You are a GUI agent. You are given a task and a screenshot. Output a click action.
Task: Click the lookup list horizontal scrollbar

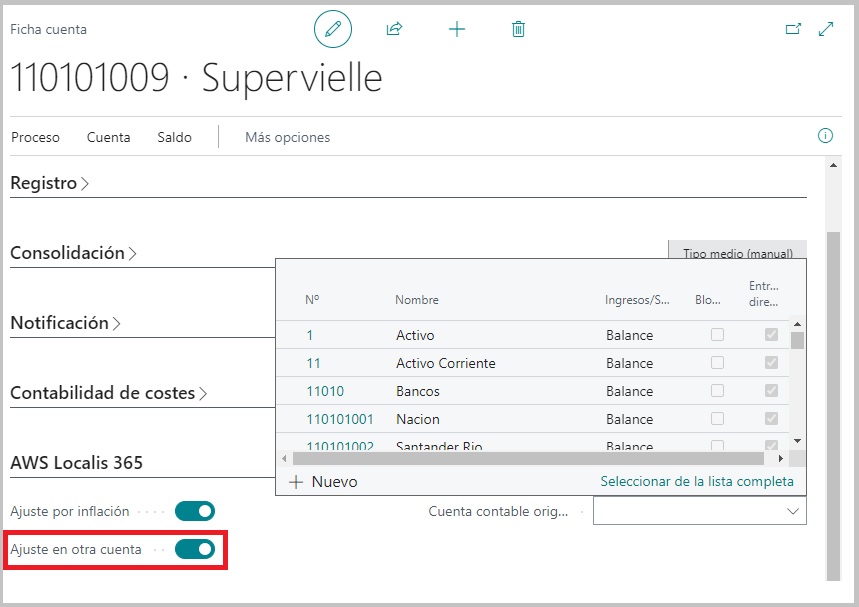coord(528,458)
